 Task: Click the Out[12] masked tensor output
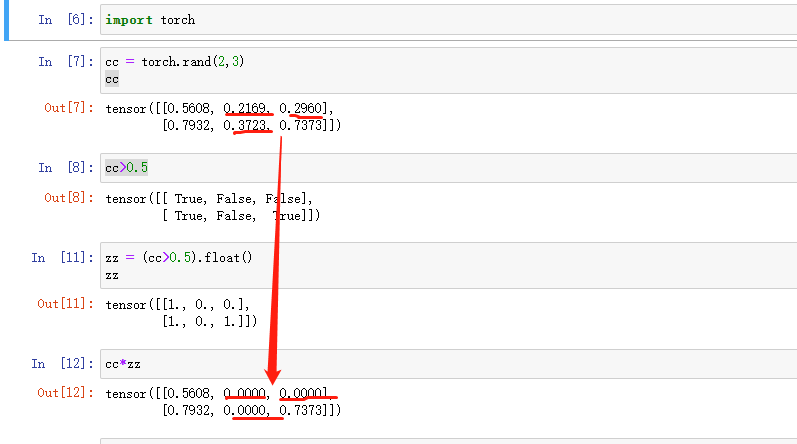tap(223, 401)
